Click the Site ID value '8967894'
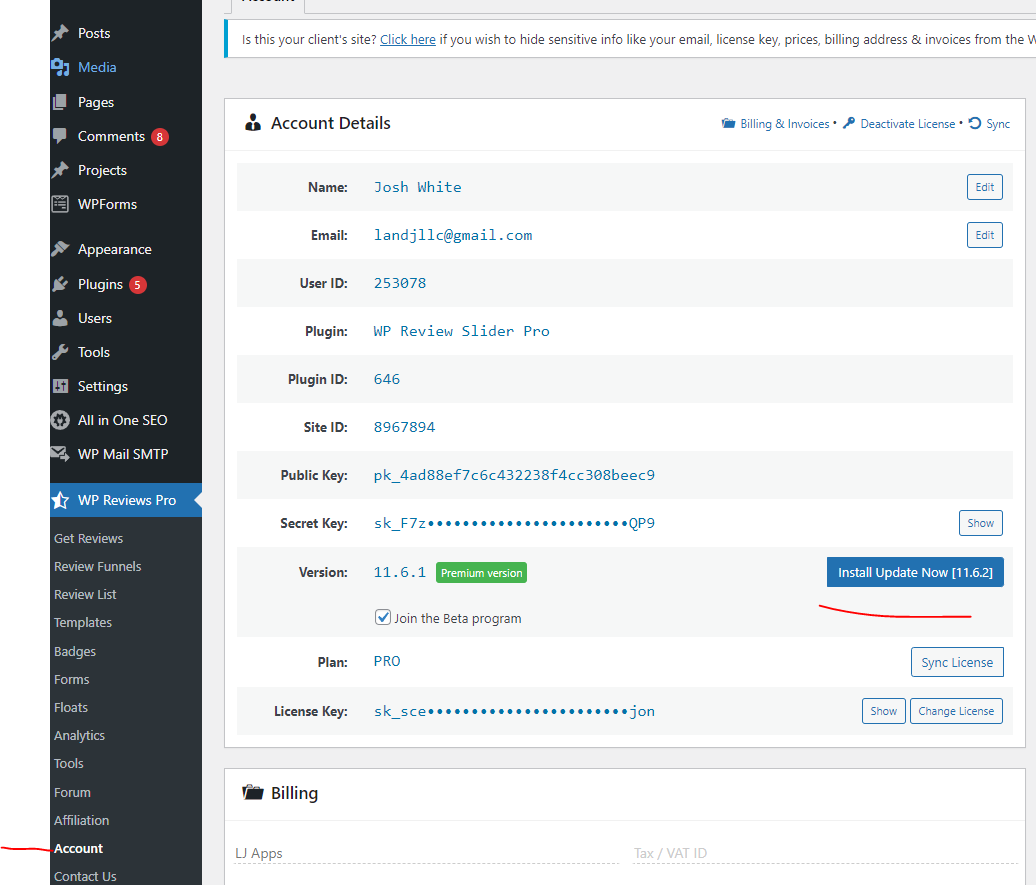Image resolution: width=1036 pixels, height=885 pixels. (404, 427)
